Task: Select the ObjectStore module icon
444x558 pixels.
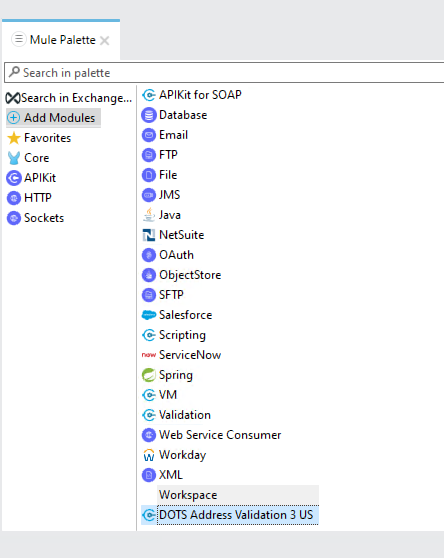Action: 149,275
